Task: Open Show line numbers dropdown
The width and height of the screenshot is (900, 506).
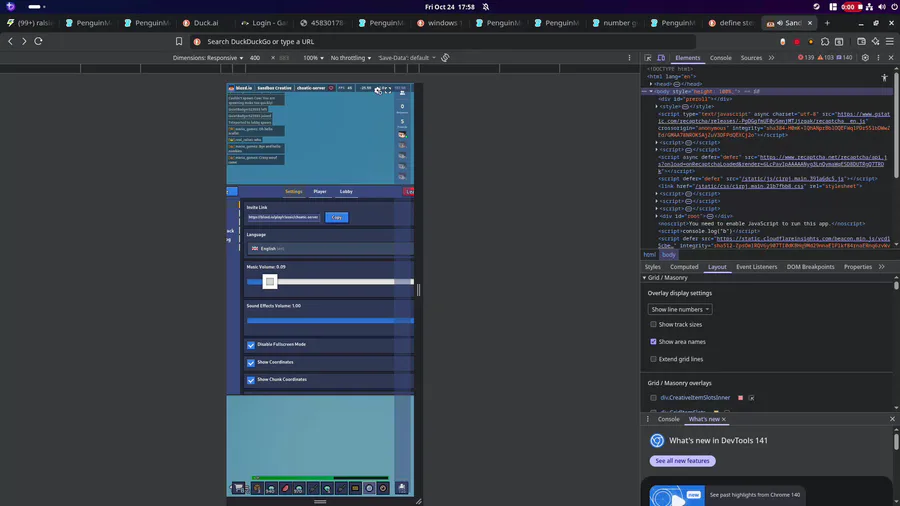Action: coord(680,309)
